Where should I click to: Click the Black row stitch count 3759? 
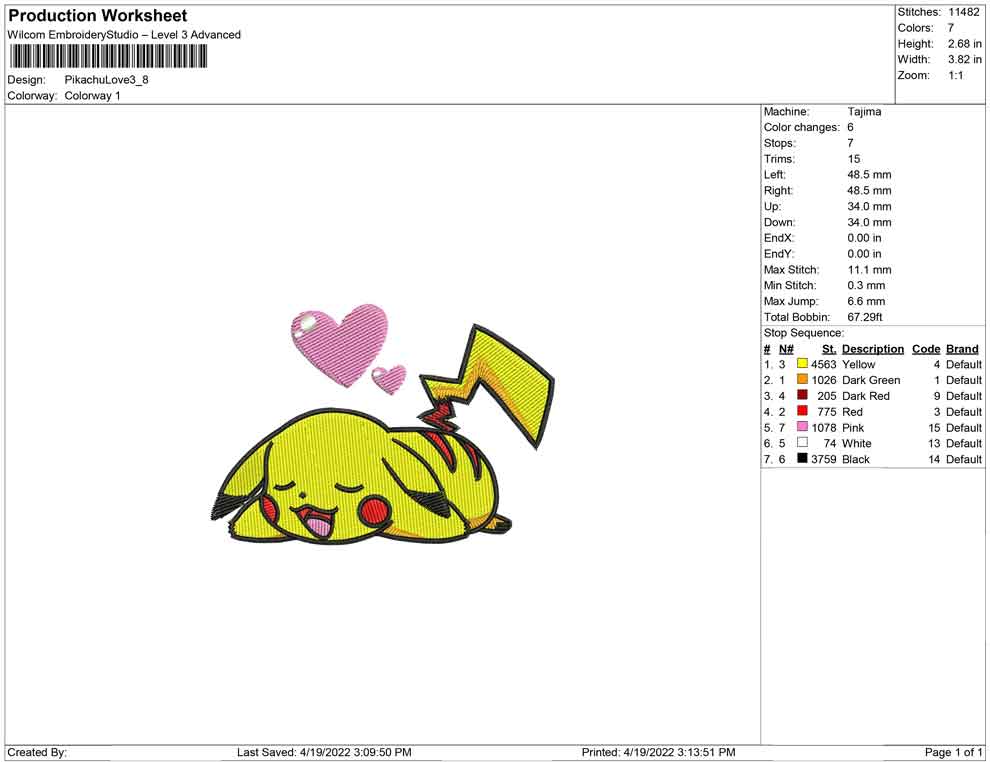pyautogui.click(x=823, y=459)
